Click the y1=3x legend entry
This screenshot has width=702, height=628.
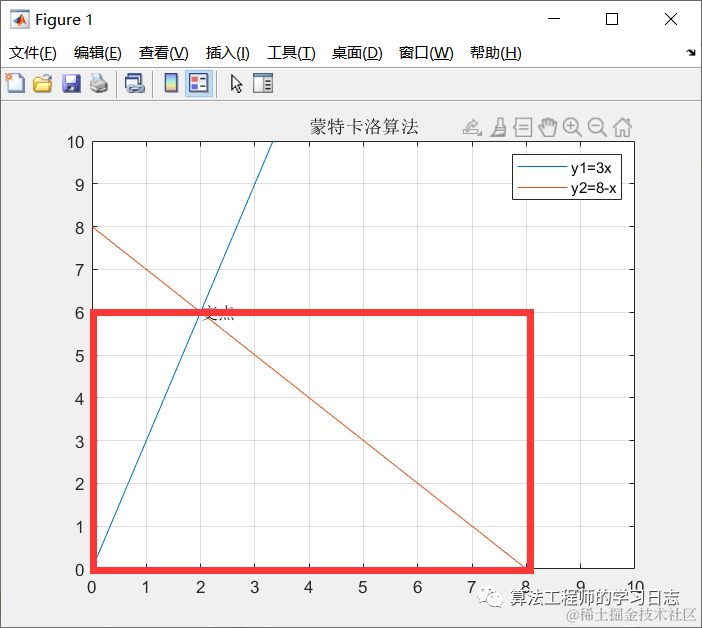pos(567,168)
